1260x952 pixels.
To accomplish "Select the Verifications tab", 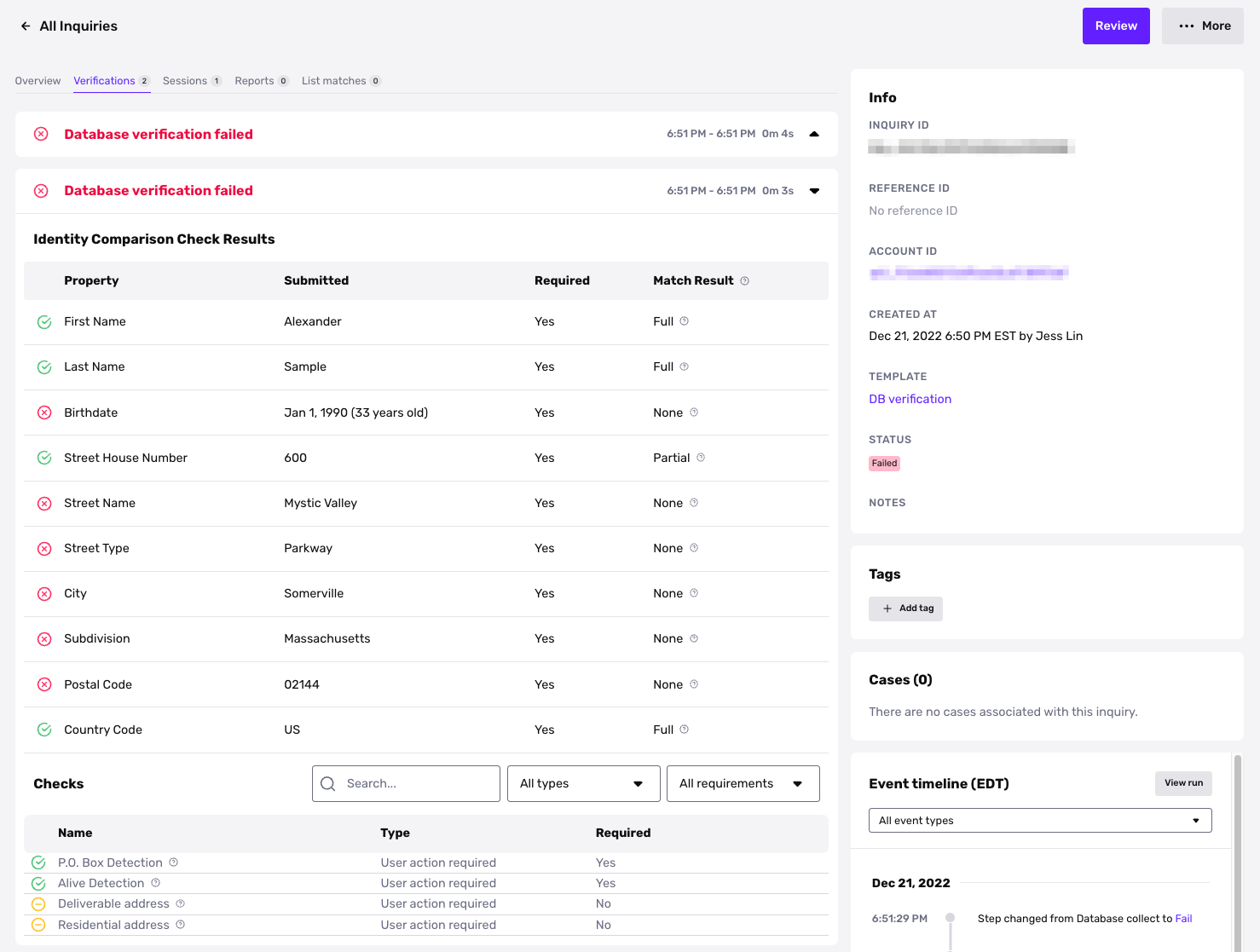I will point(112,81).
